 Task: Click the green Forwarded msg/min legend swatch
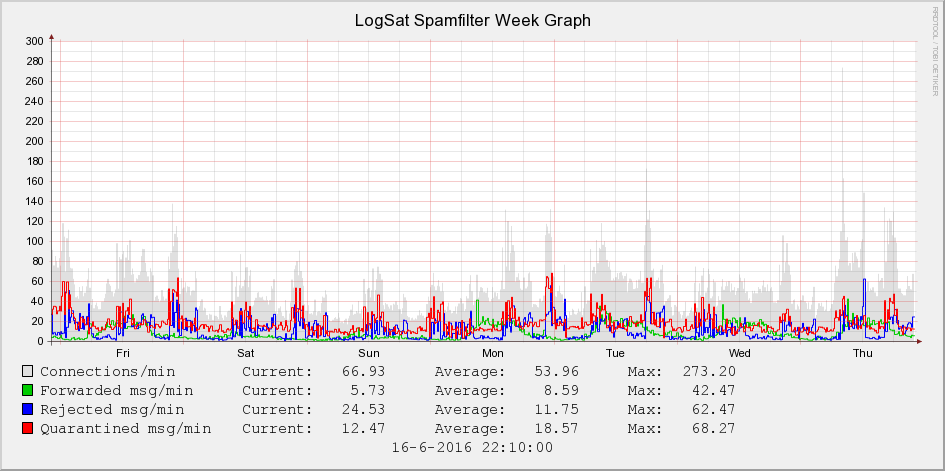[x=27, y=391]
